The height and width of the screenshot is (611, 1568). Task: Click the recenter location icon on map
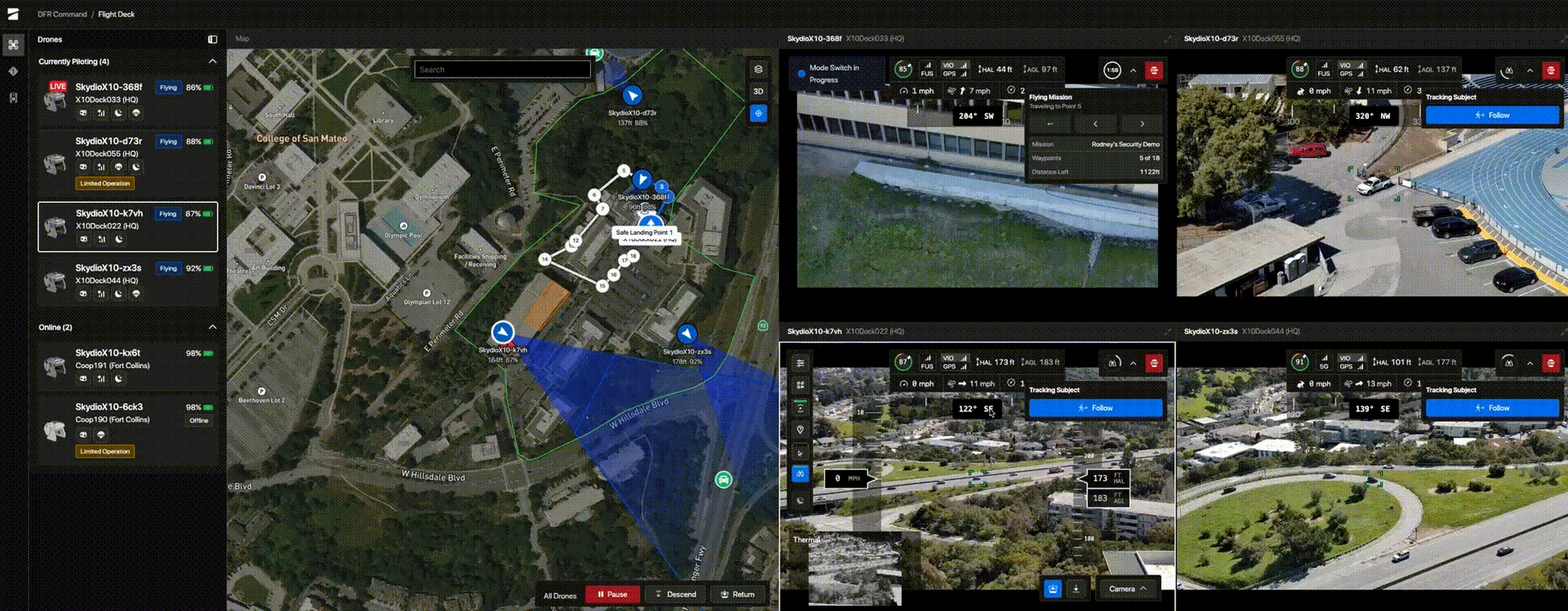click(758, 113)
